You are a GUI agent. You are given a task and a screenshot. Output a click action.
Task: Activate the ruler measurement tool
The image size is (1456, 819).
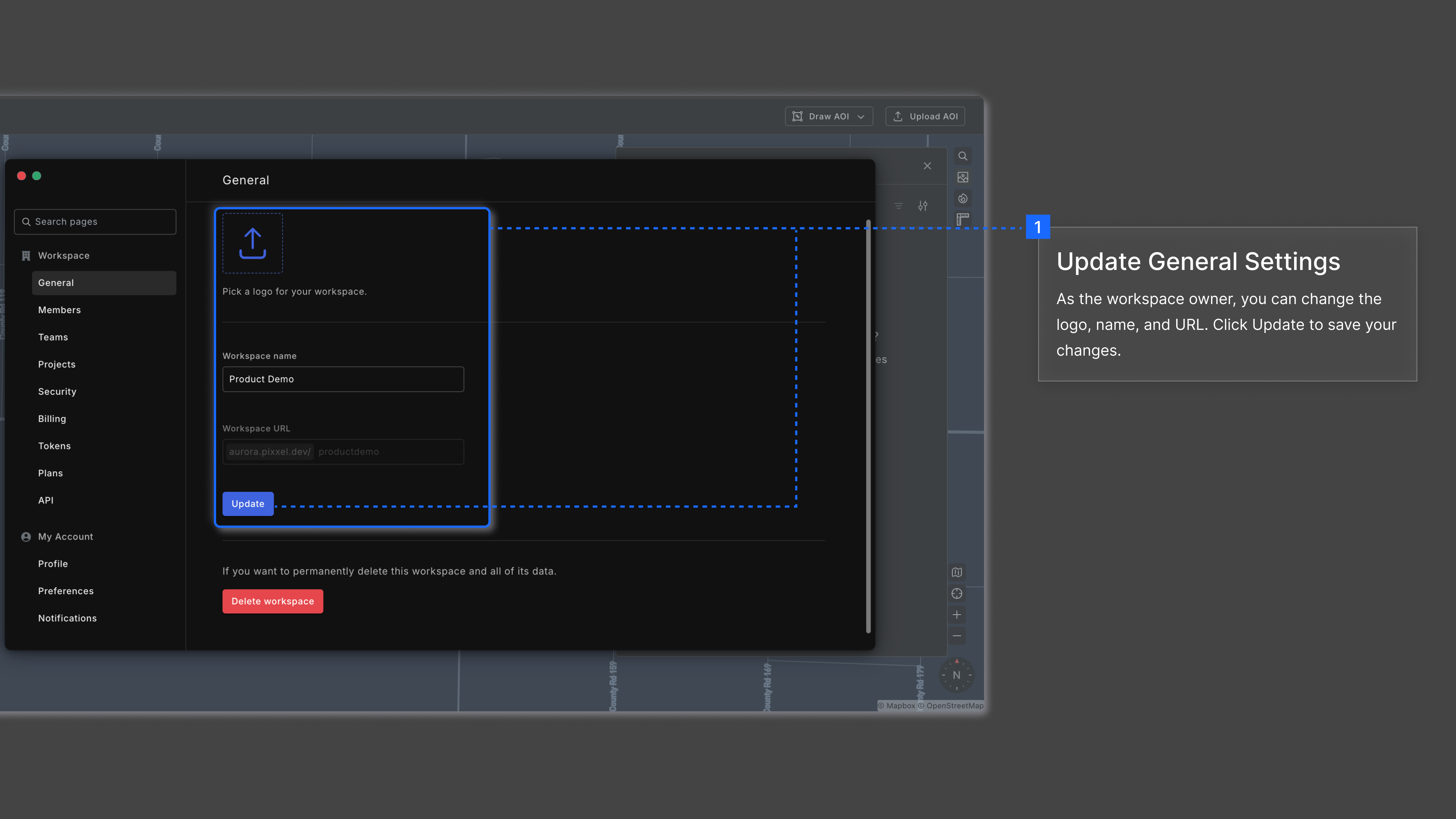(x=963, y=219)
